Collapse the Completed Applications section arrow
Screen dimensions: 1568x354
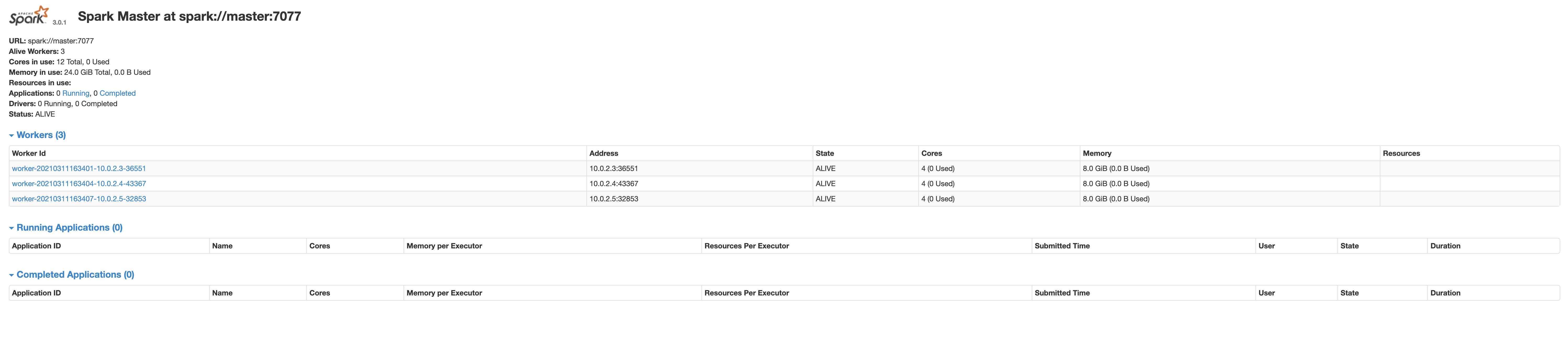click(11, 275)
